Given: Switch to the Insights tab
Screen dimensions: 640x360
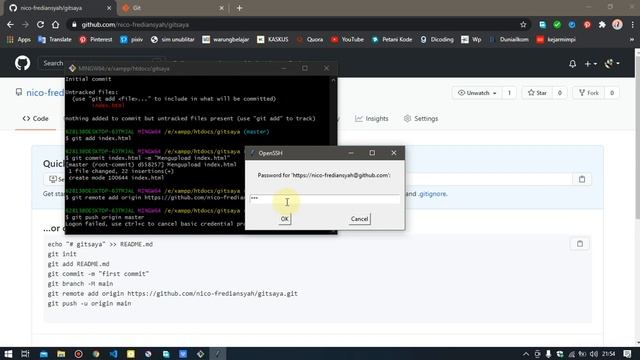Looking at the screenshot, I should [372, 118].
